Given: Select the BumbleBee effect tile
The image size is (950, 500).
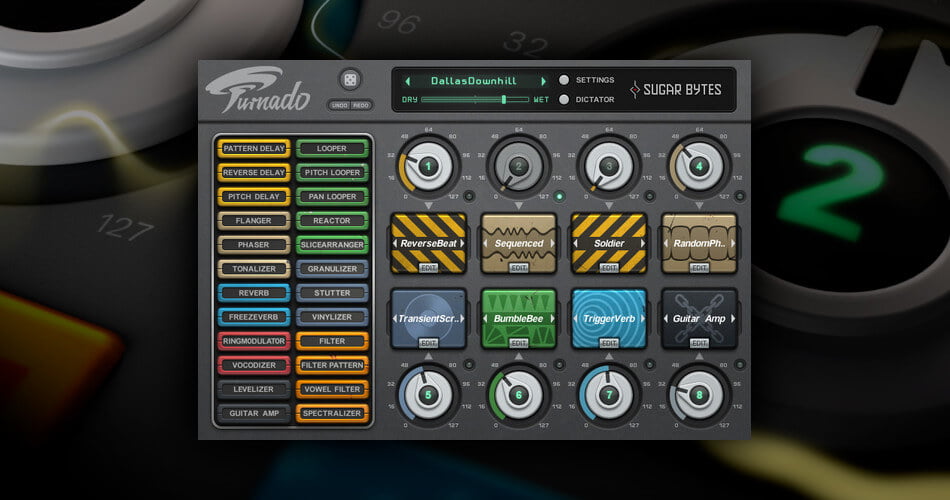Looking at the screenshot, I should [x=518, y=317].
